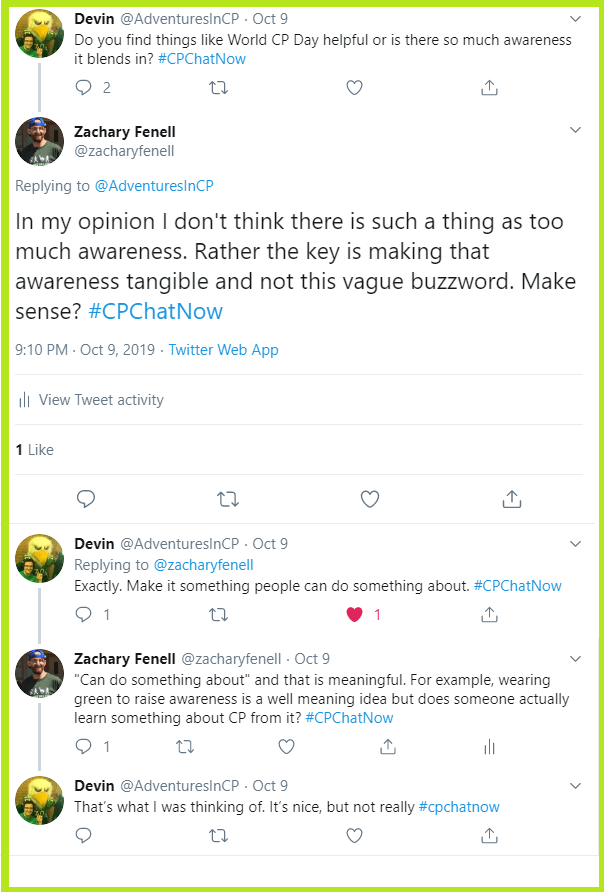The height and width of the screenshot is (892, 604).
Task: Unlike Devin's 'Exactly' reply
Action: click(x=354, y=614)
